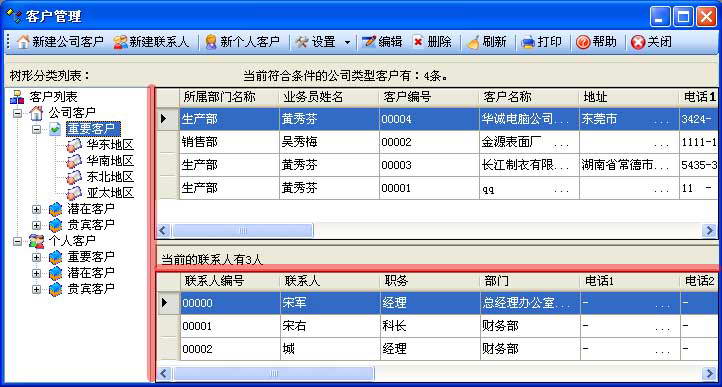This screenshot has width=722, height=387.
Task: Click the card icon beside 华南地区
Action: 74,161
